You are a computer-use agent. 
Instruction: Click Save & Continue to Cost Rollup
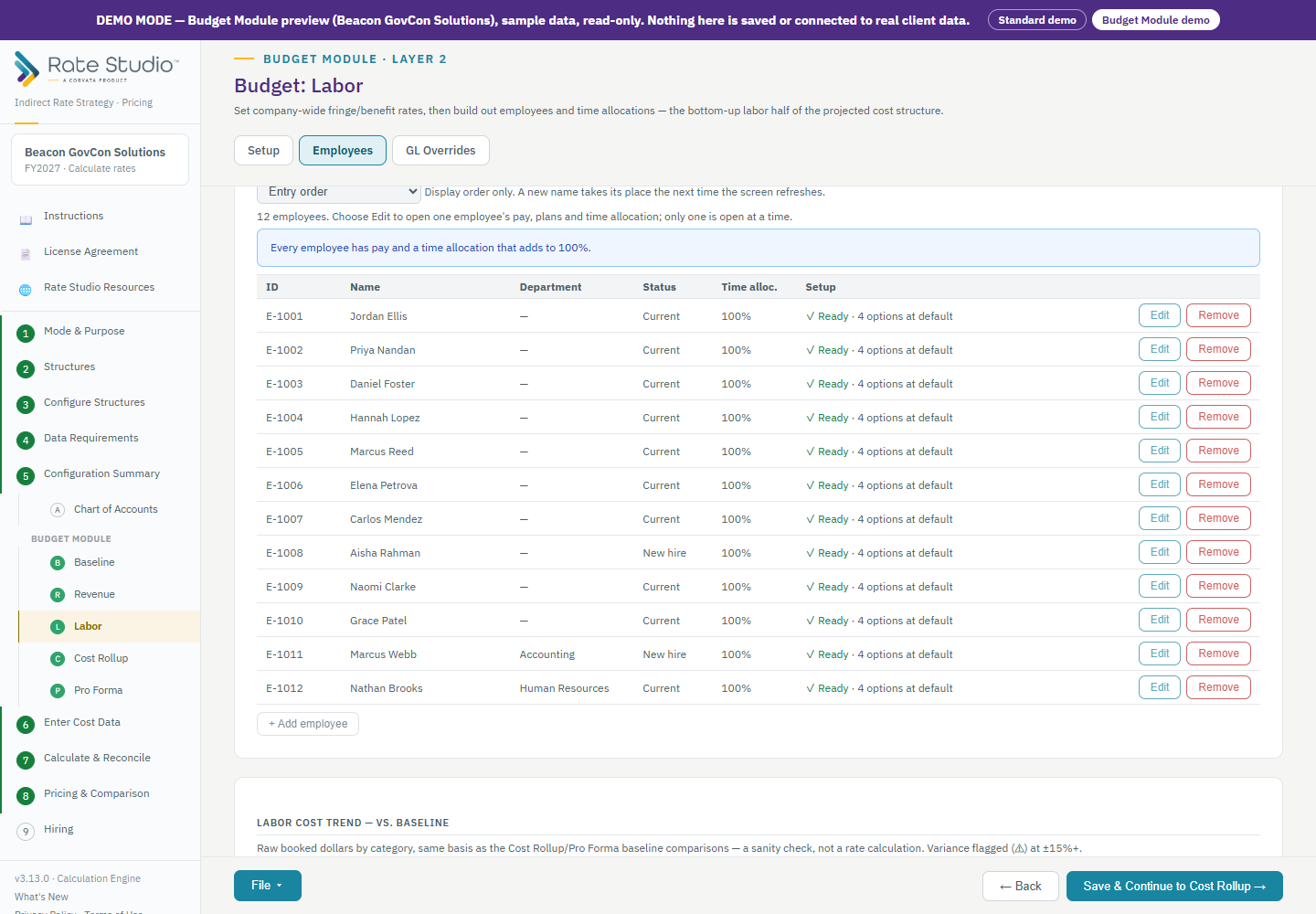1174,887
